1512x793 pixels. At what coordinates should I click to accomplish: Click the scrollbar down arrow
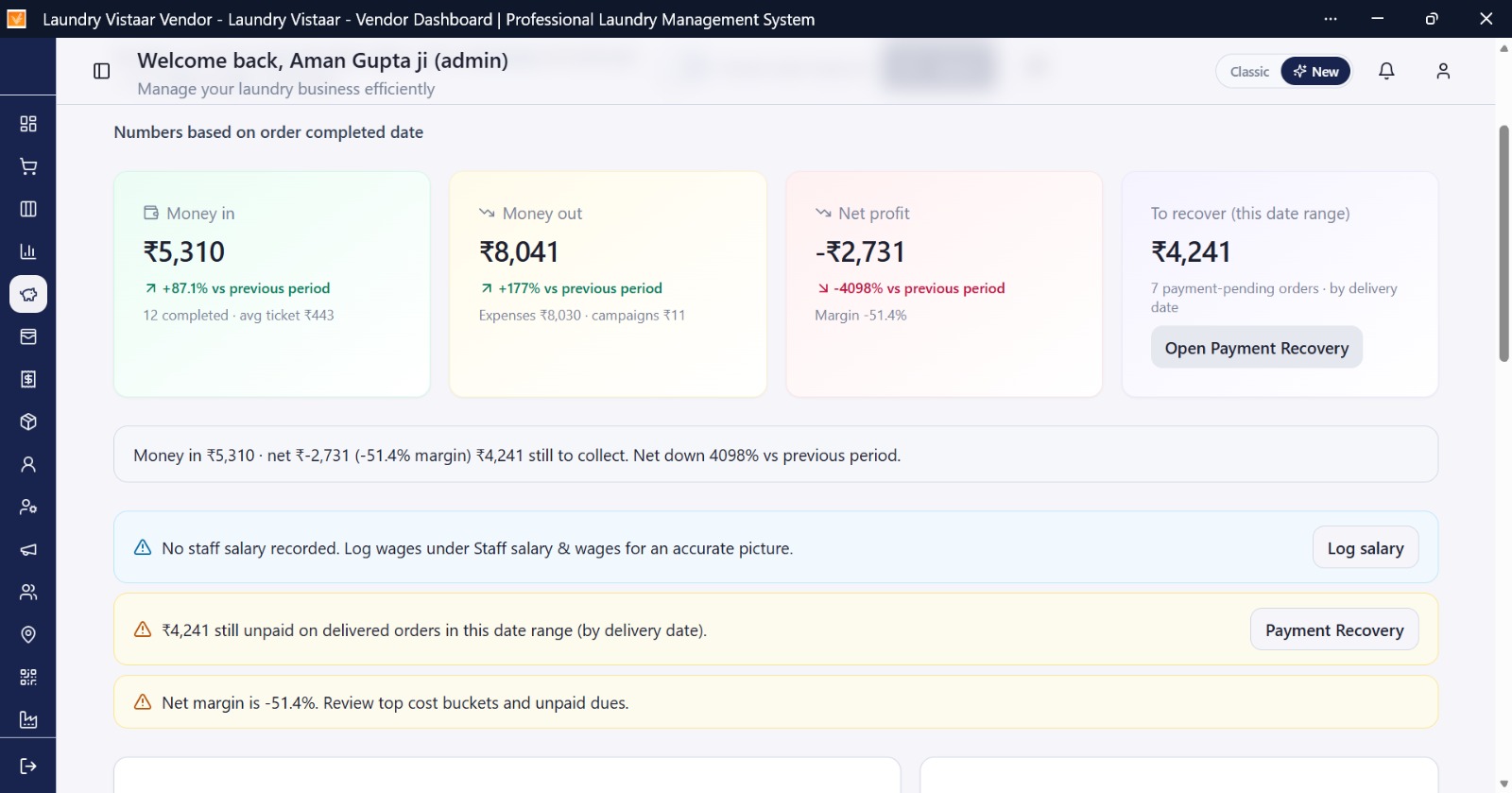[1503, 784]
